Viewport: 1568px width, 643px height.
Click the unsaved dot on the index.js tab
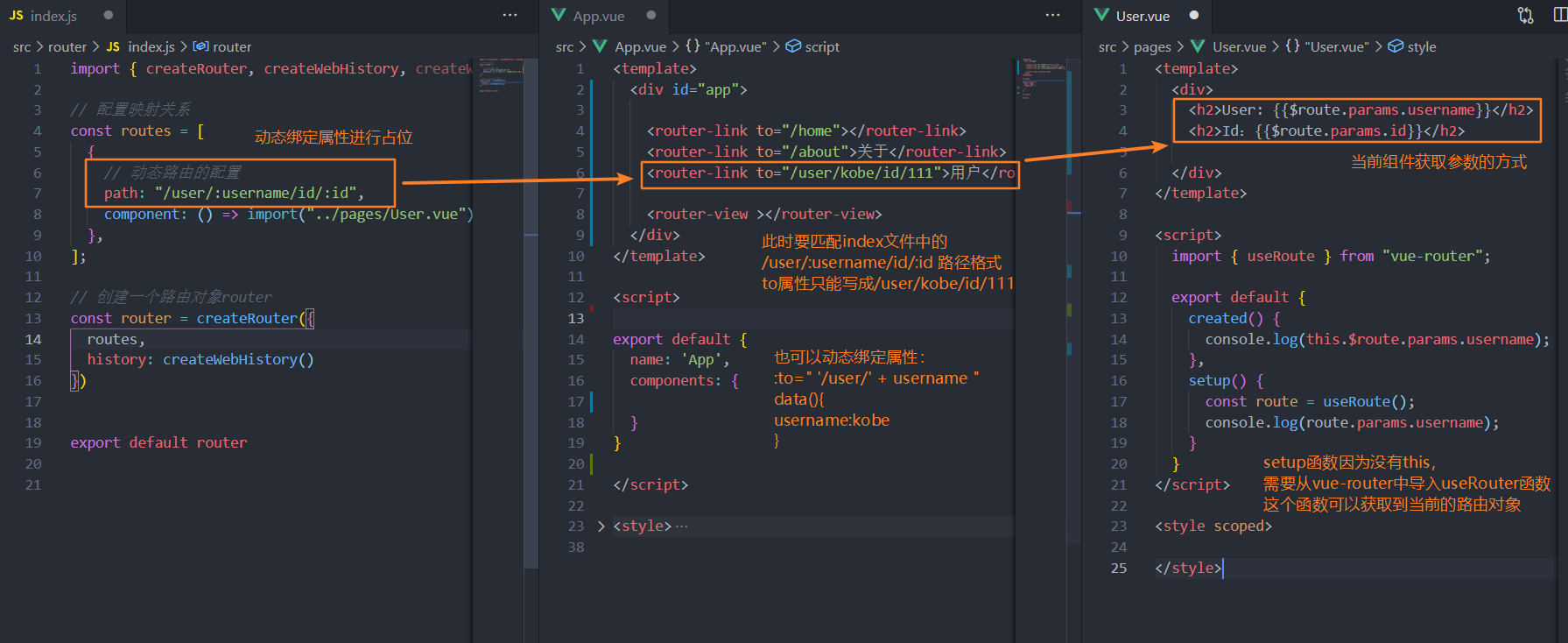coord(108,16)
